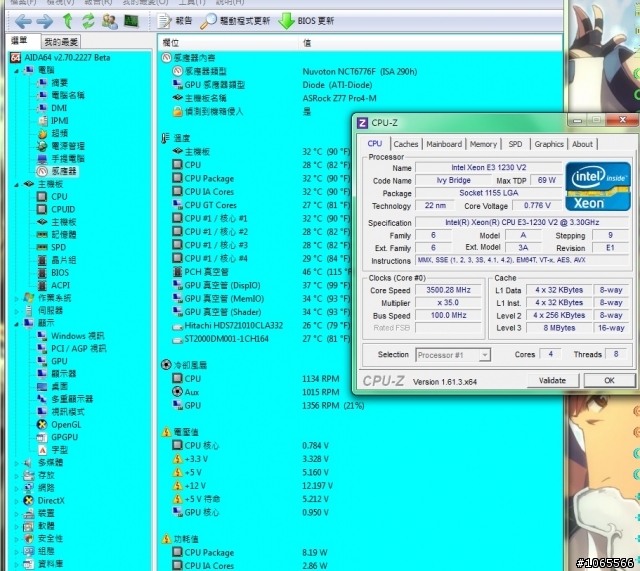Click the PCH 真空管 temperature row
This screenshot has height=571, width=640.
point(261,272)
